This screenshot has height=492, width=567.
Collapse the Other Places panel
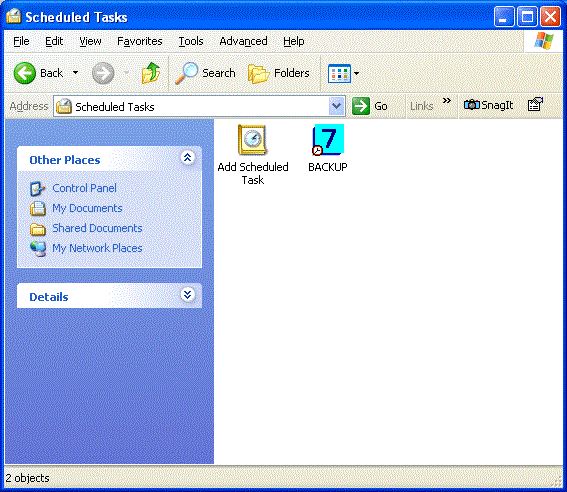point(187,158)
